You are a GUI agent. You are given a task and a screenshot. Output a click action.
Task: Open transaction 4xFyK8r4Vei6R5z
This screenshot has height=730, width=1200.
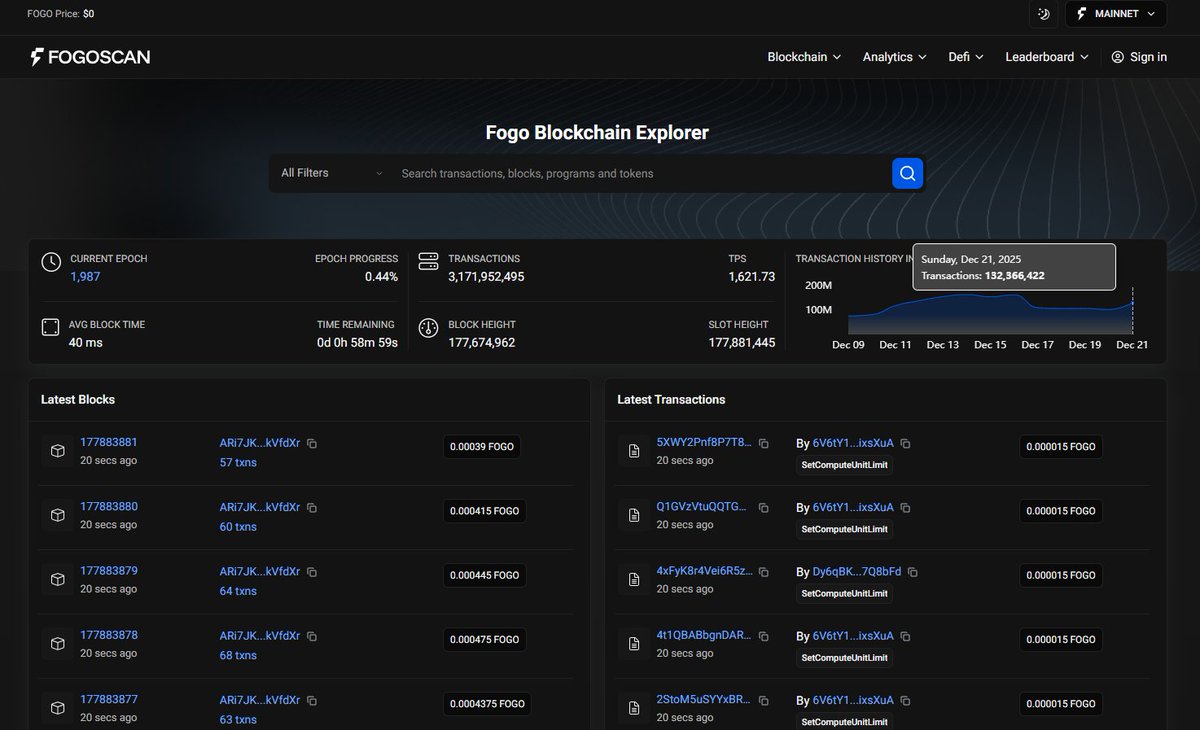pos(704,570)
